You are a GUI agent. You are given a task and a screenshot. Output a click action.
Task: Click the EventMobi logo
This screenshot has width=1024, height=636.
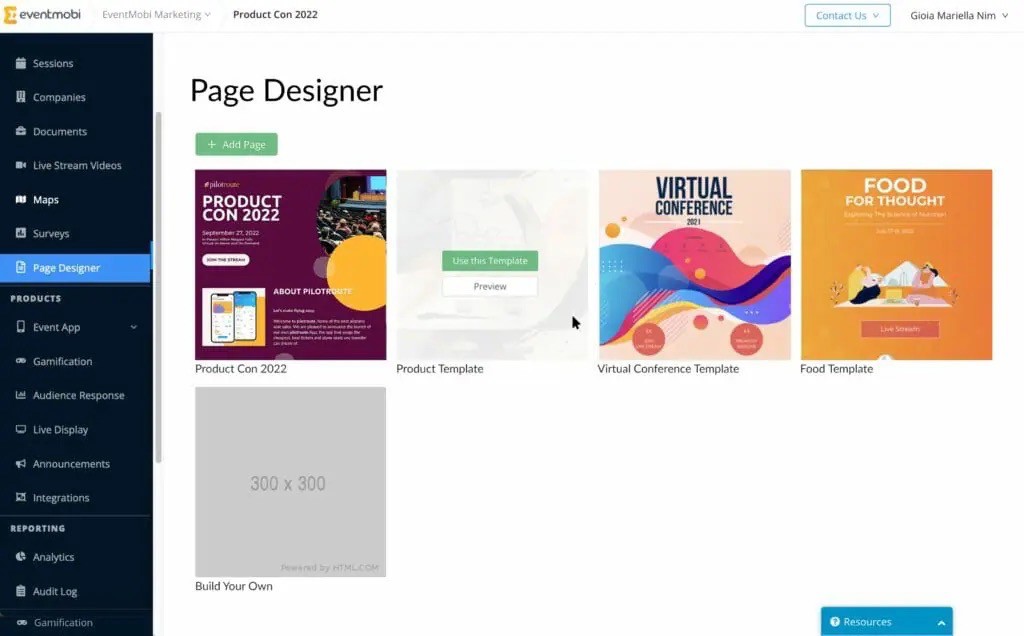[x=42, y=14]
